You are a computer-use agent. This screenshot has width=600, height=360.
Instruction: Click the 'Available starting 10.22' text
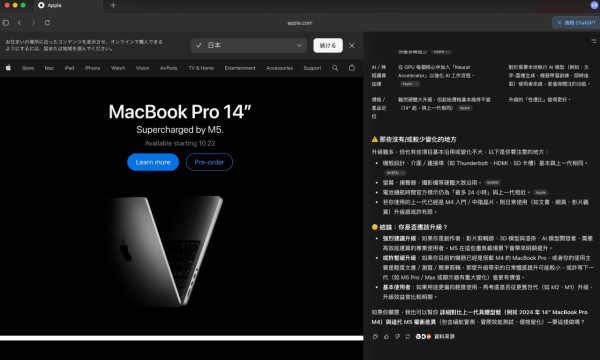180,143
